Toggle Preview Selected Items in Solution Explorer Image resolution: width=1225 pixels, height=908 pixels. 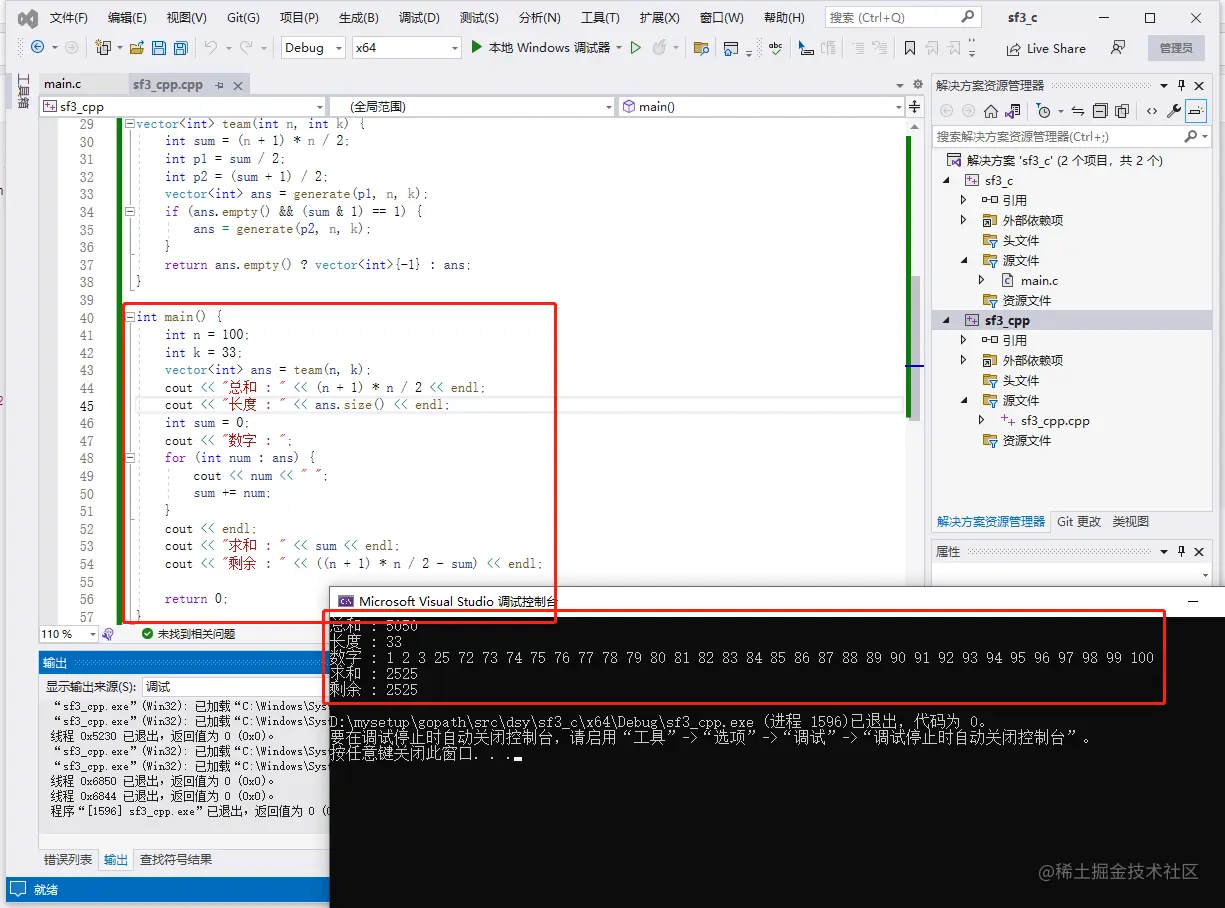click(1196, 111)
